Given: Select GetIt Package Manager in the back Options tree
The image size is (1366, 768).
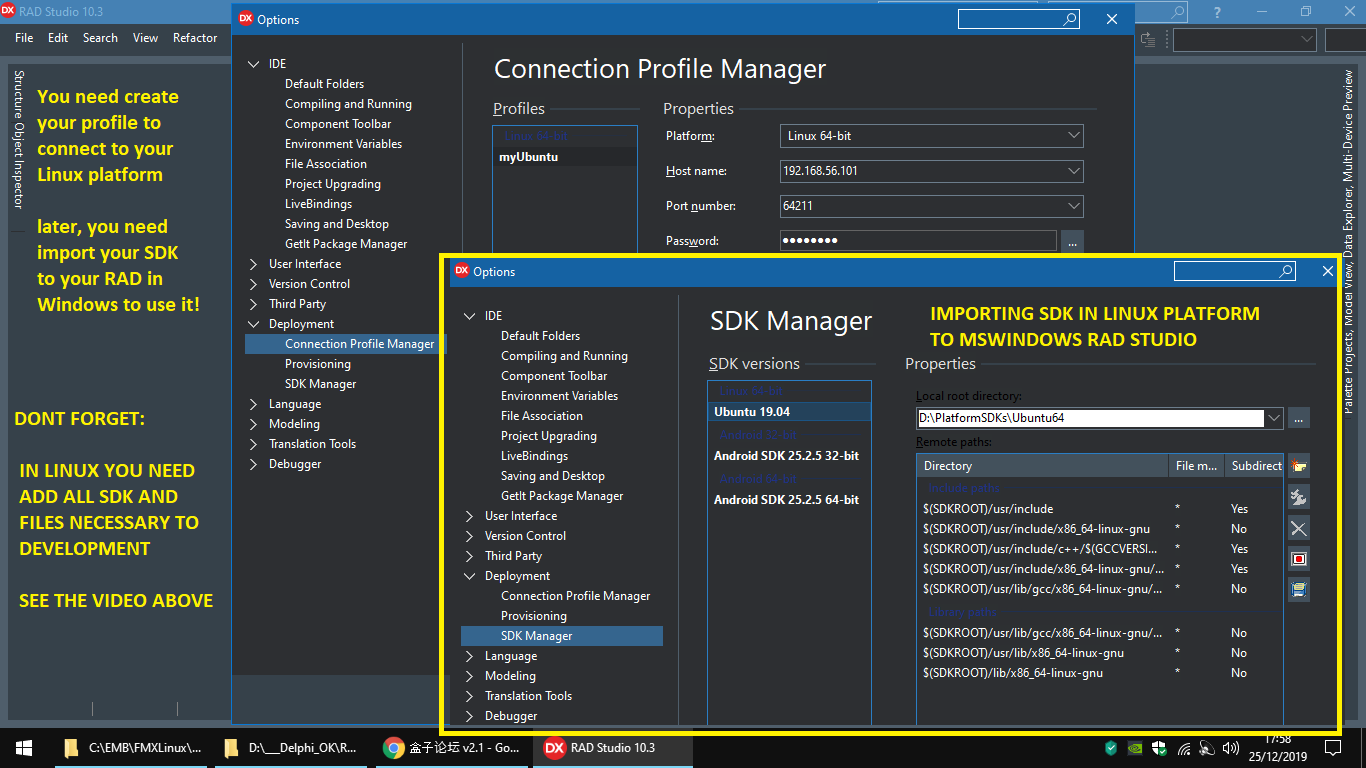Looking at the screenshot, I should click(x=346, y=244).
